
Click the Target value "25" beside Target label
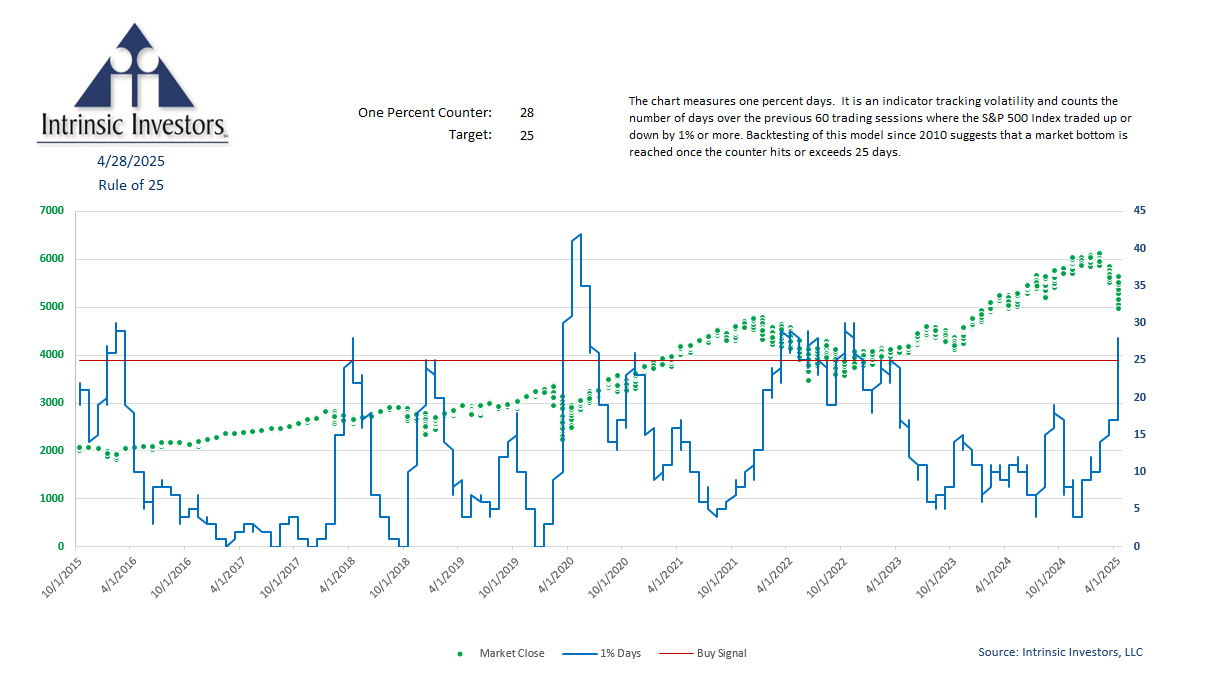527,135
